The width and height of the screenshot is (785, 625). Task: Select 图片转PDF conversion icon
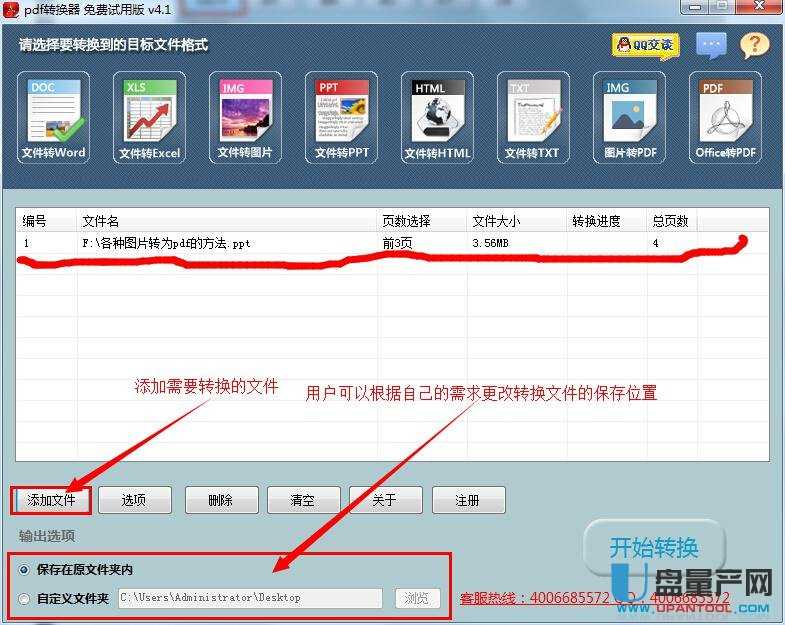pos(629,117)
